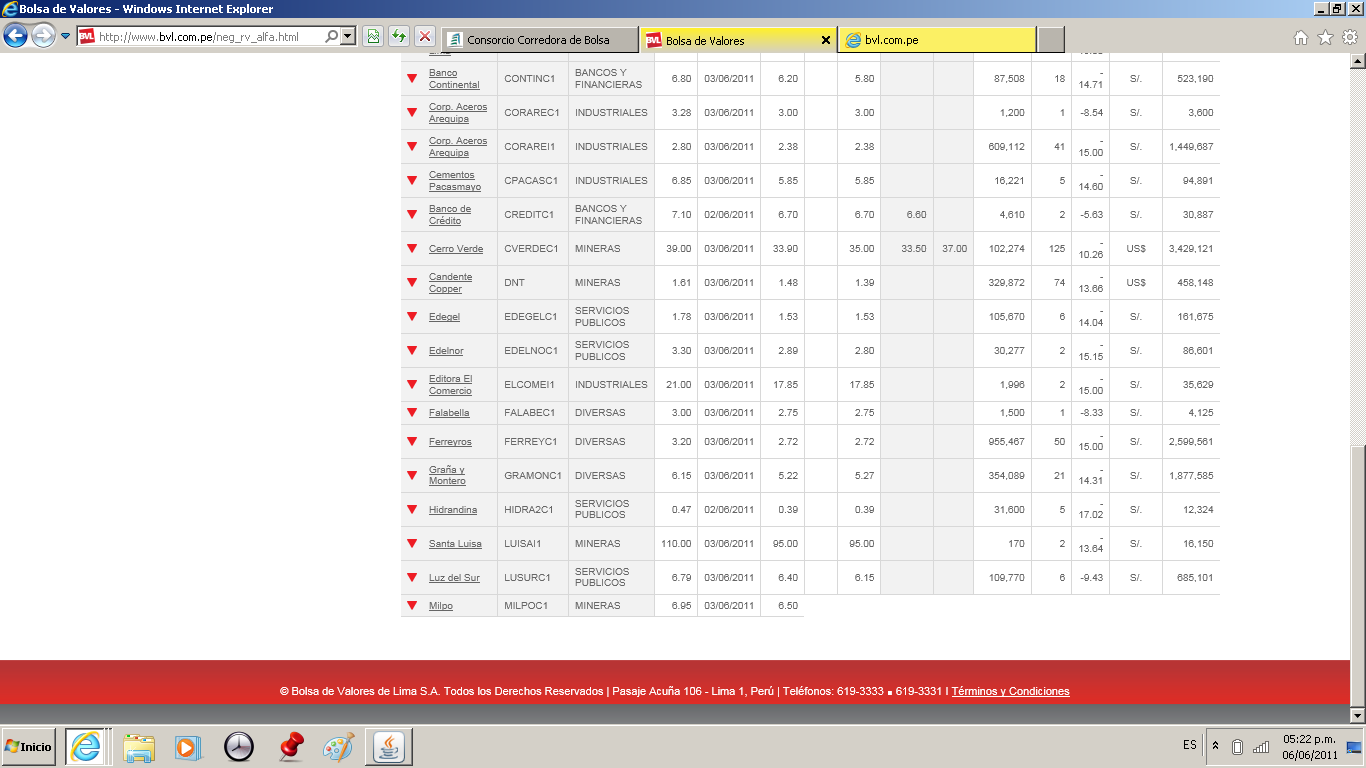The width and height of the screenshot is (1366, 768).
Task: Go back with the browser Back arrow
Action: pyautogui.click(x=16, y=37)
